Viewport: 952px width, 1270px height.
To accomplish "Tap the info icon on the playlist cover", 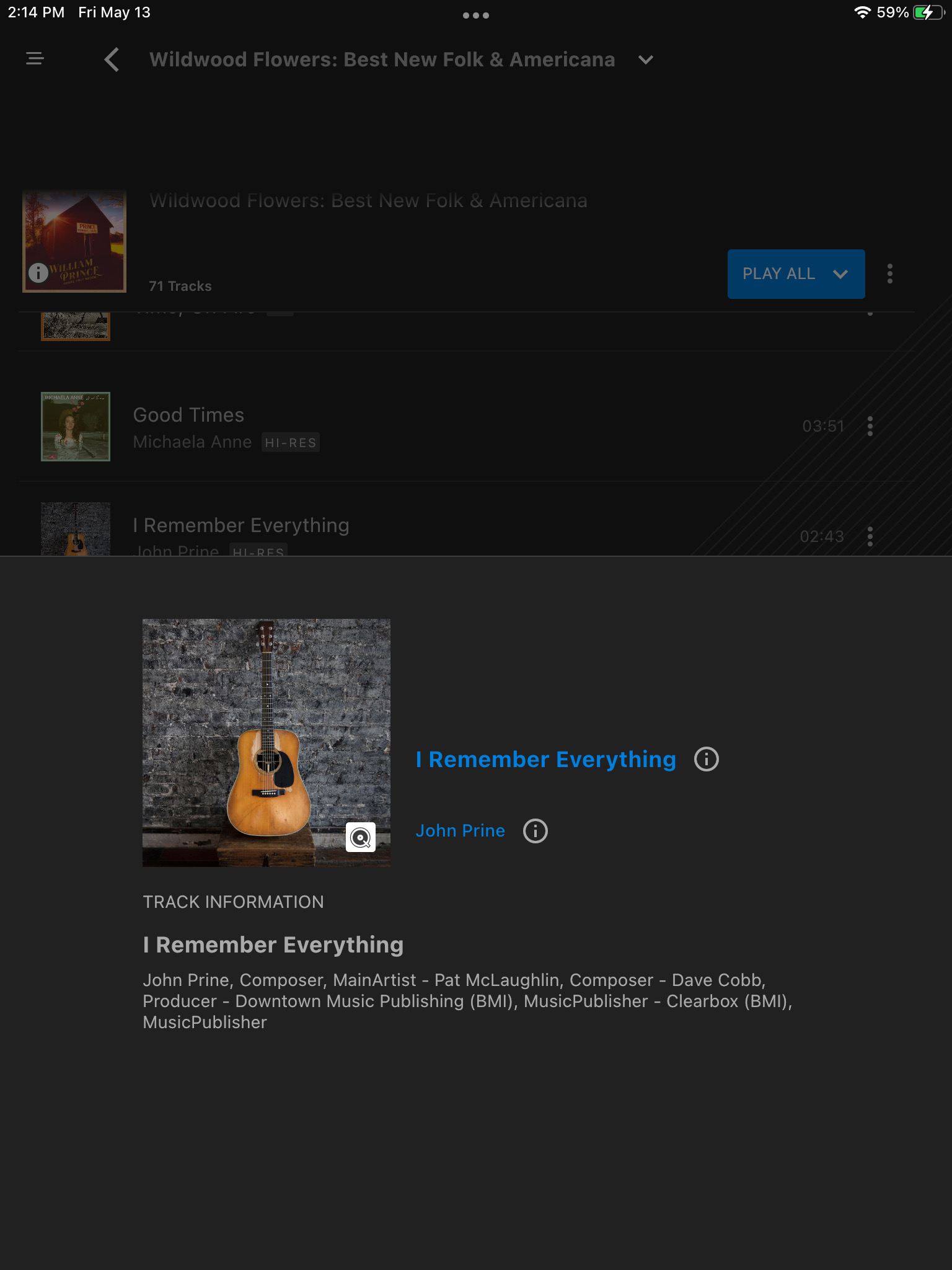I will click(x=38, y=273).
